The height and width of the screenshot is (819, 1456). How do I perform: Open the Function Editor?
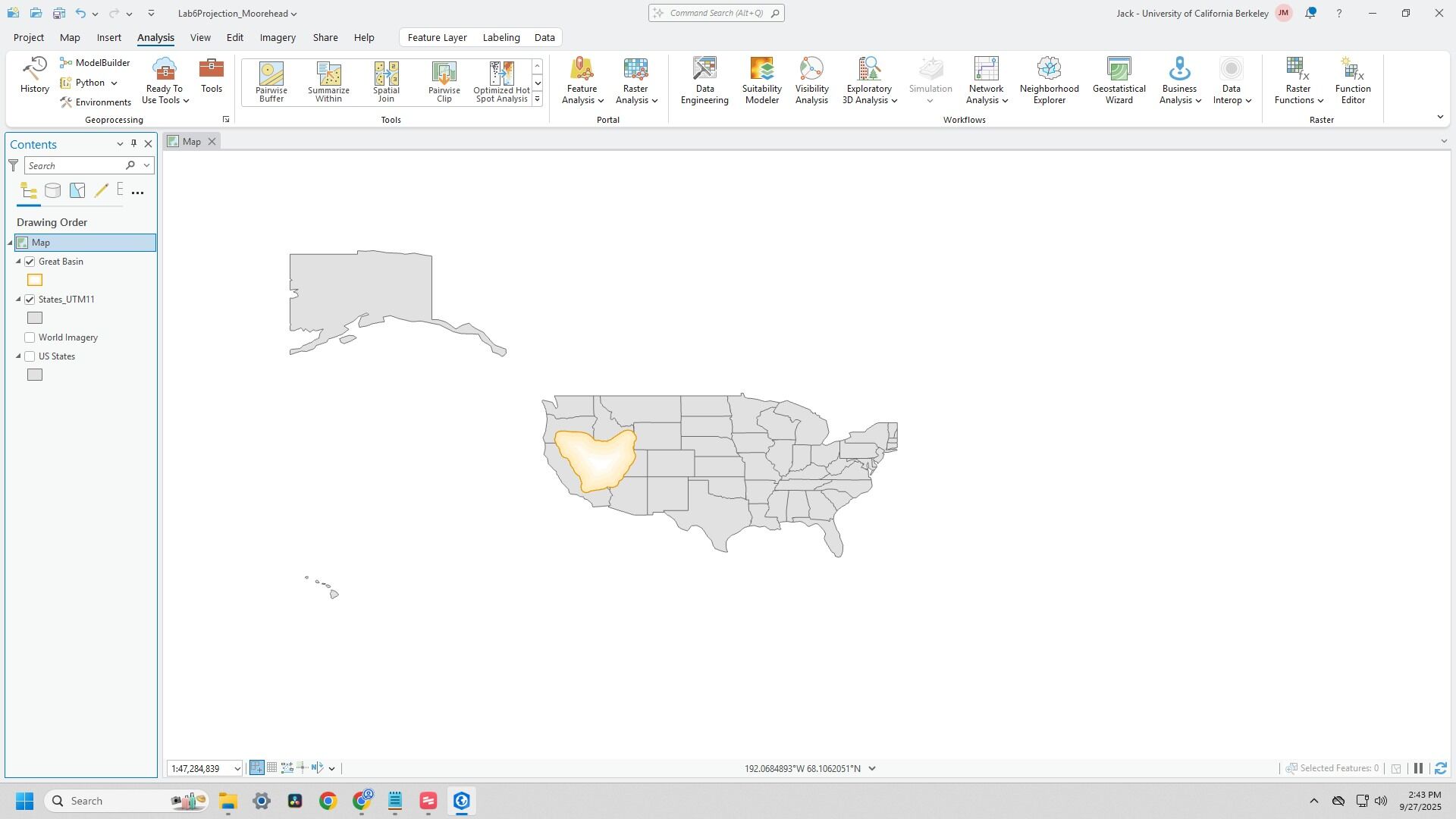tap(1352, 80)
